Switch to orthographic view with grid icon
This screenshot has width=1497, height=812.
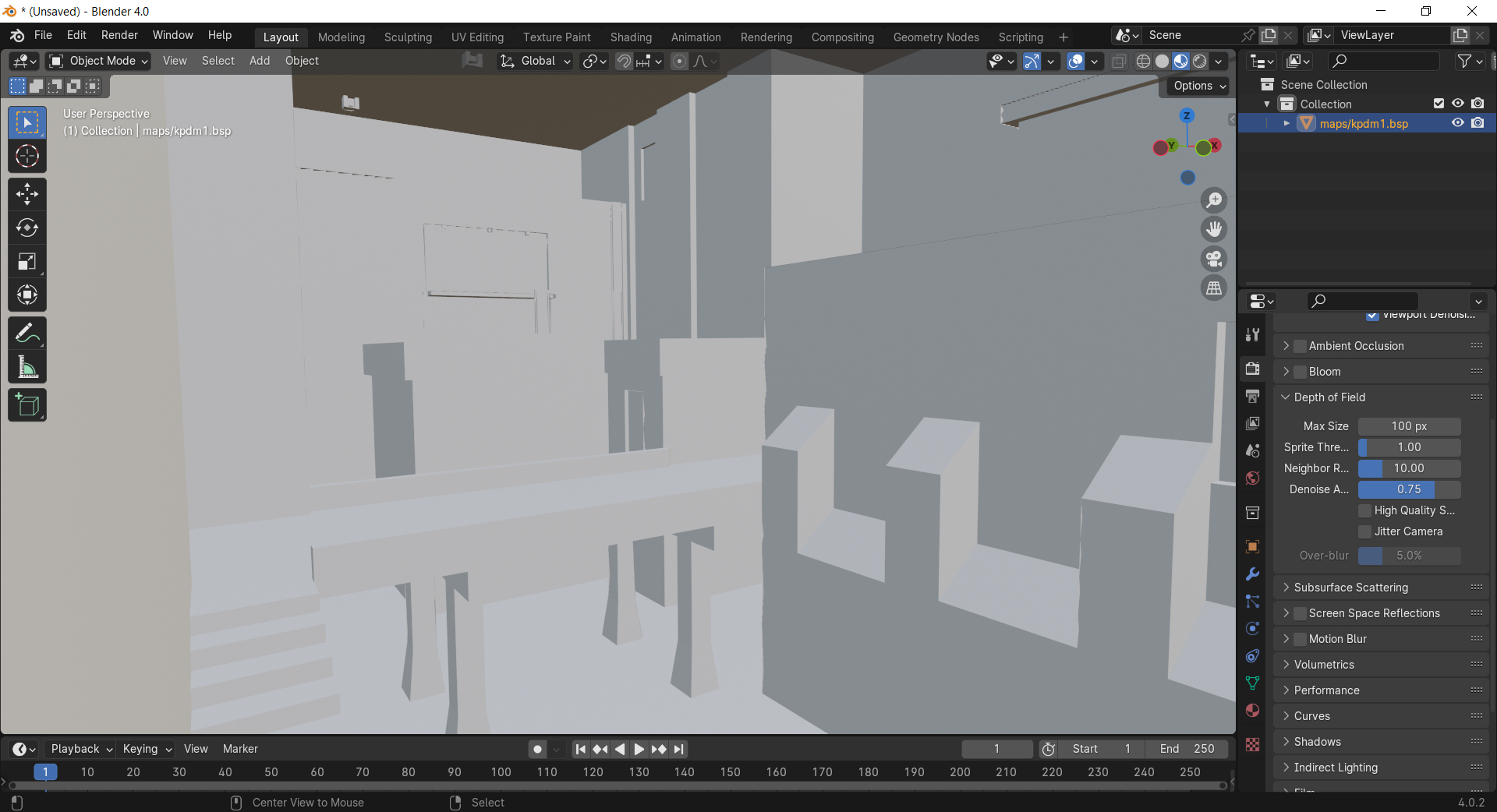pos(1214,288)
